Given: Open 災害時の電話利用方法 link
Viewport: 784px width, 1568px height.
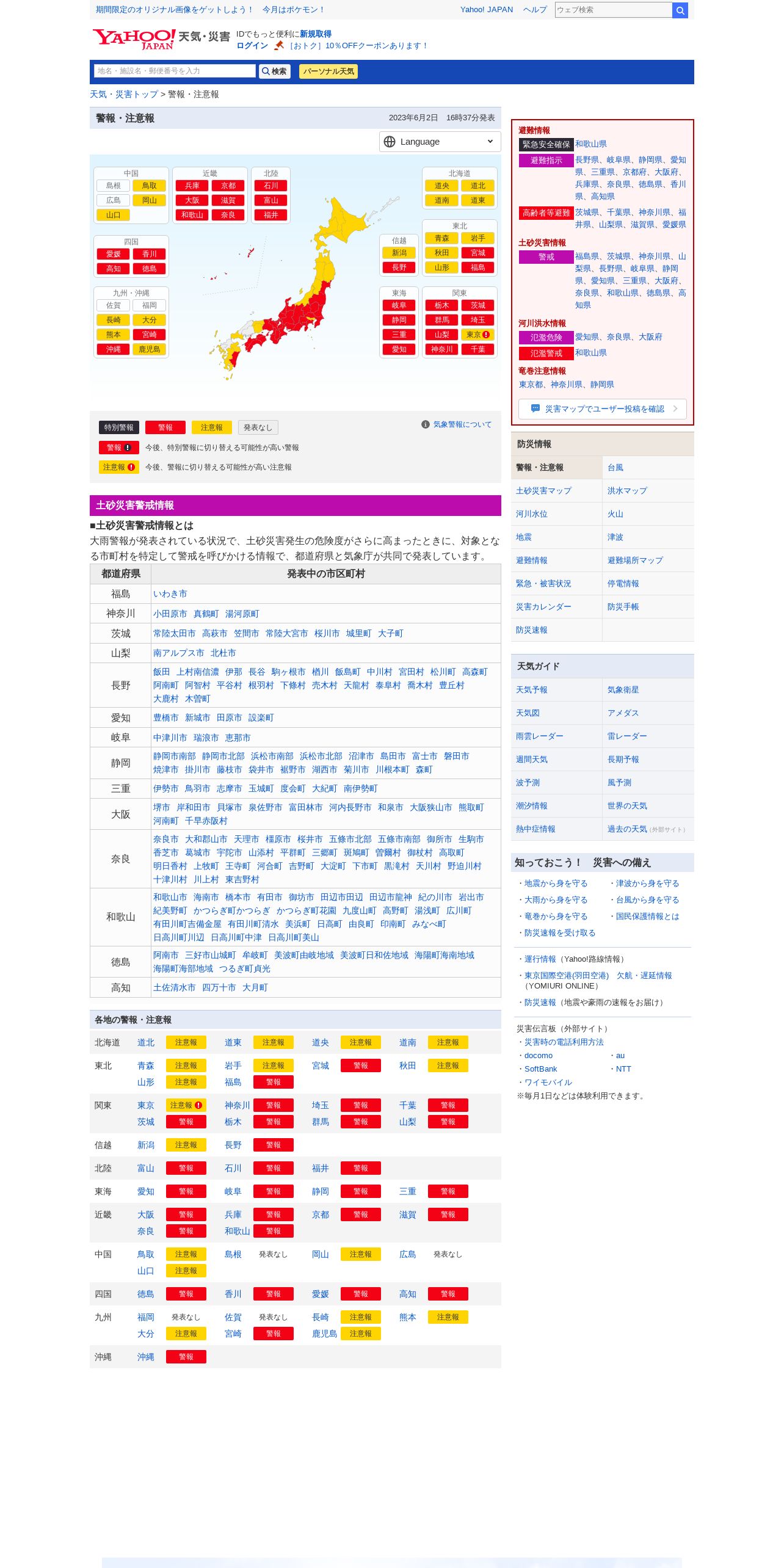Looking at the screenshot, I should click(564, 1042).
